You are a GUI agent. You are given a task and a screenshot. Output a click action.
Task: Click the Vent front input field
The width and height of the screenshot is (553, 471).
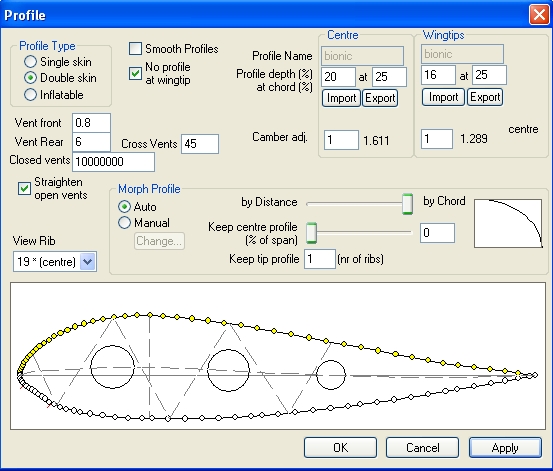pos(91,123)
